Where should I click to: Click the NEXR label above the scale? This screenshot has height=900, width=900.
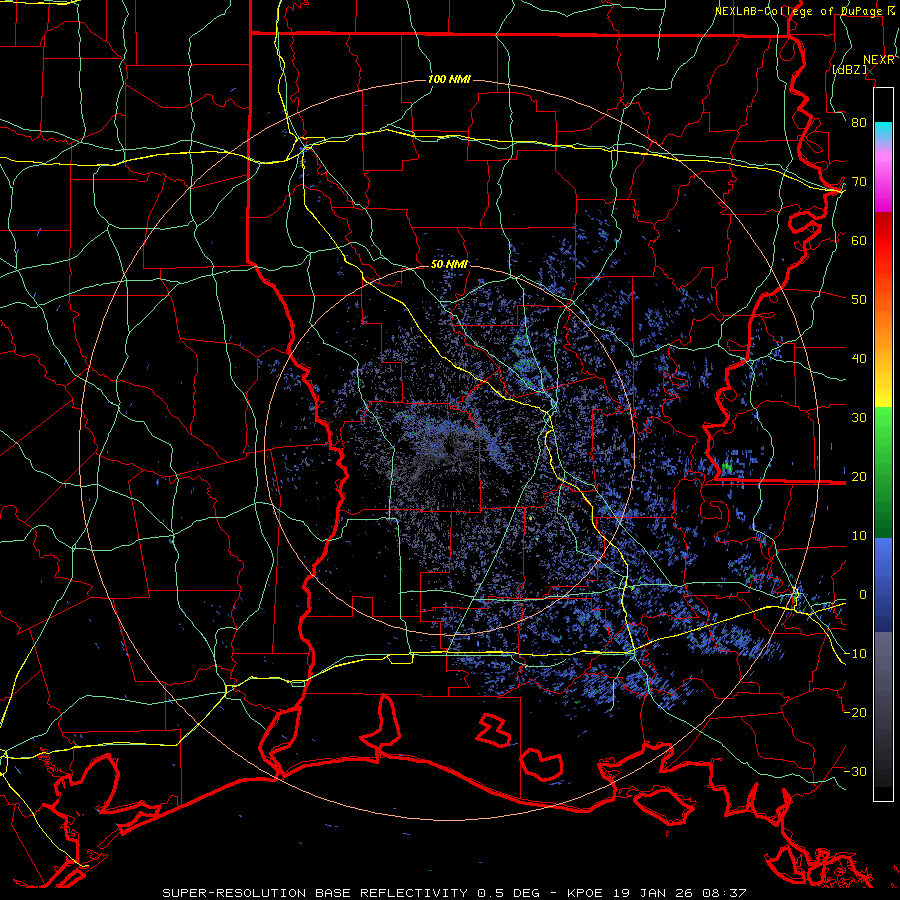879,60
